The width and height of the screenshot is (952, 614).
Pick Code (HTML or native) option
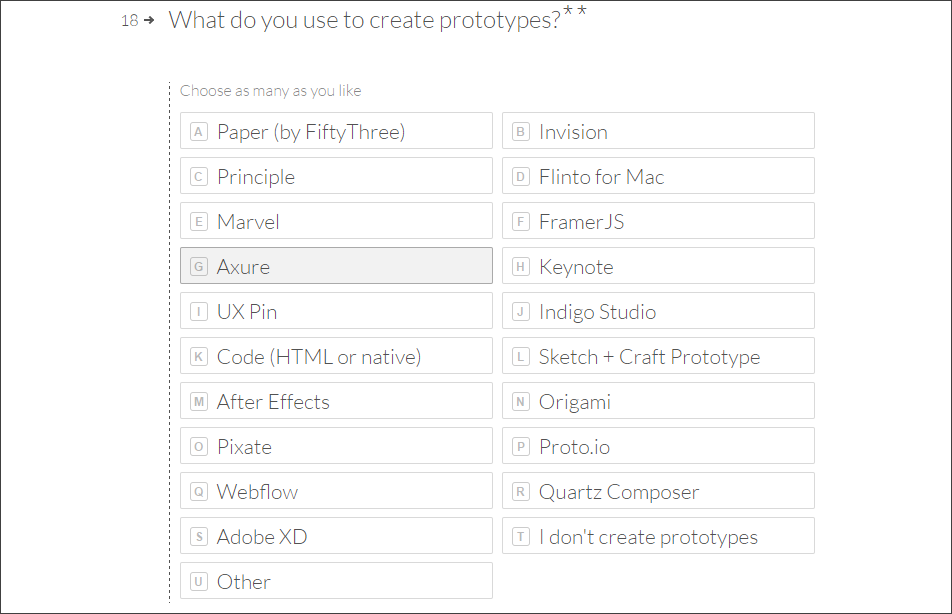coord(336,356)
